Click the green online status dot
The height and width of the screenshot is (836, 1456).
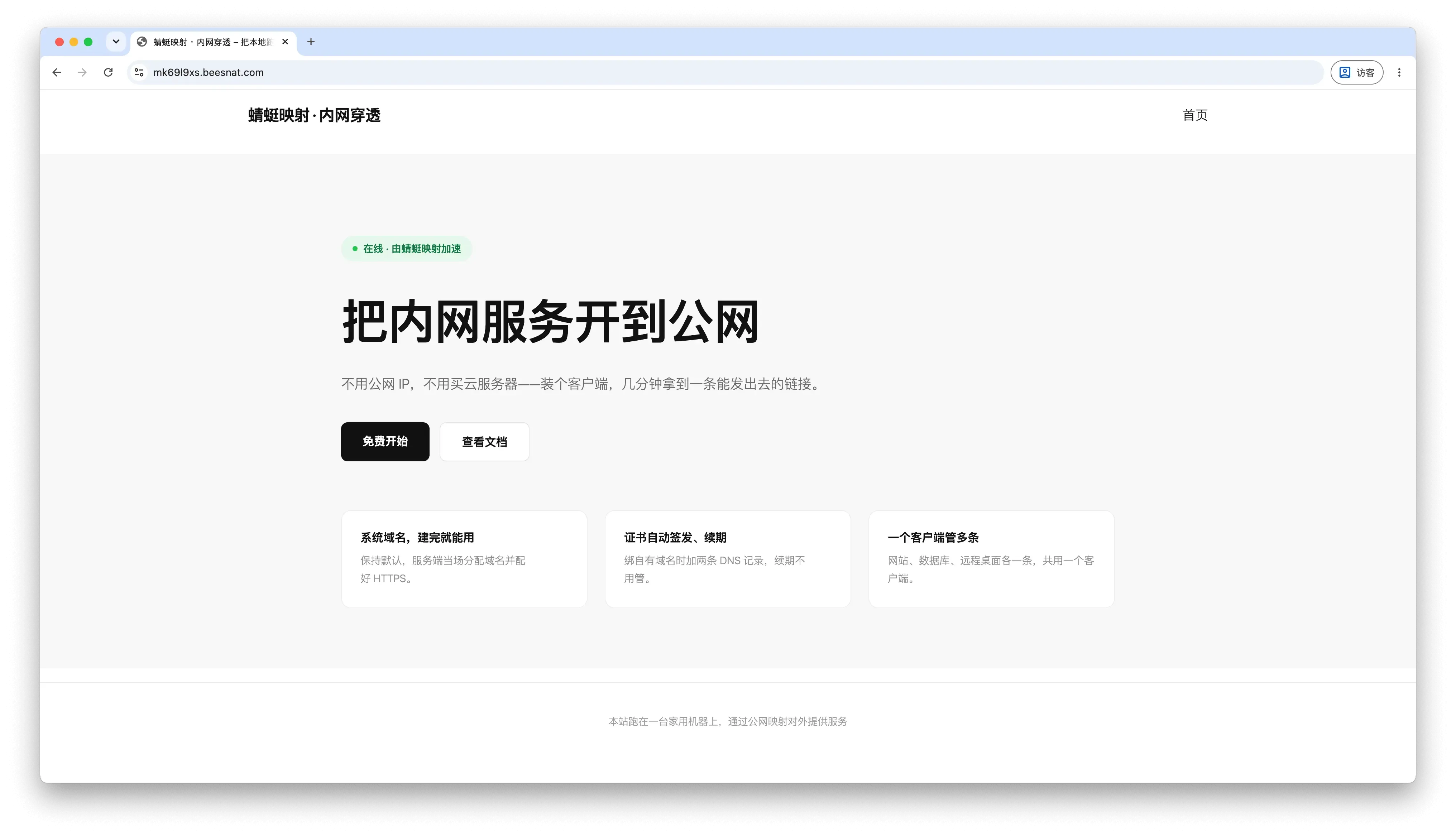355,249
